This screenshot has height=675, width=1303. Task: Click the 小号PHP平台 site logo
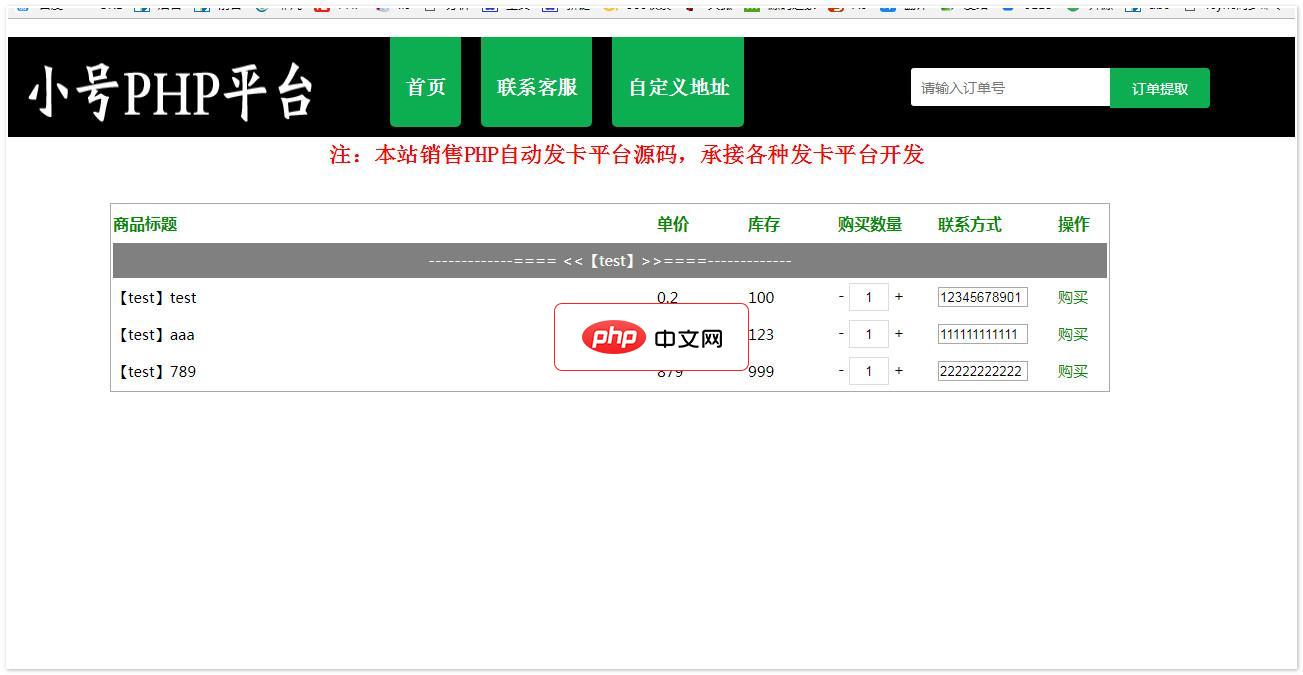(171, 91)
